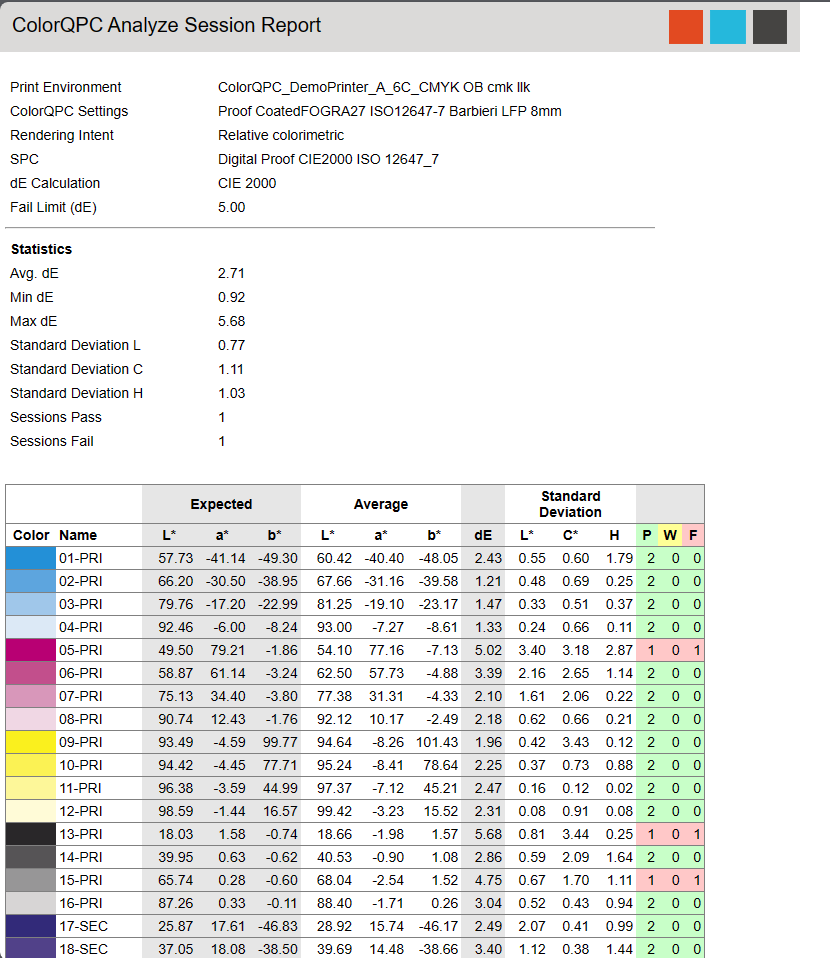Click the dE column header
The height and width of the screenshot is (958, 830).
point(483,535)
